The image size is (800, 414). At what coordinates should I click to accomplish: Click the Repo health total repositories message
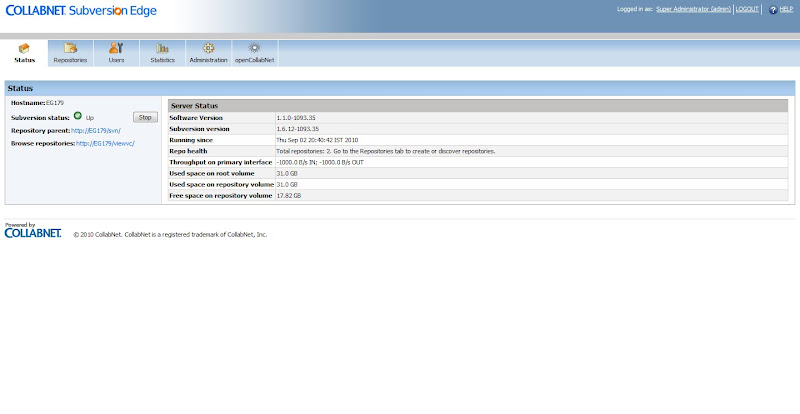(386, 152)
